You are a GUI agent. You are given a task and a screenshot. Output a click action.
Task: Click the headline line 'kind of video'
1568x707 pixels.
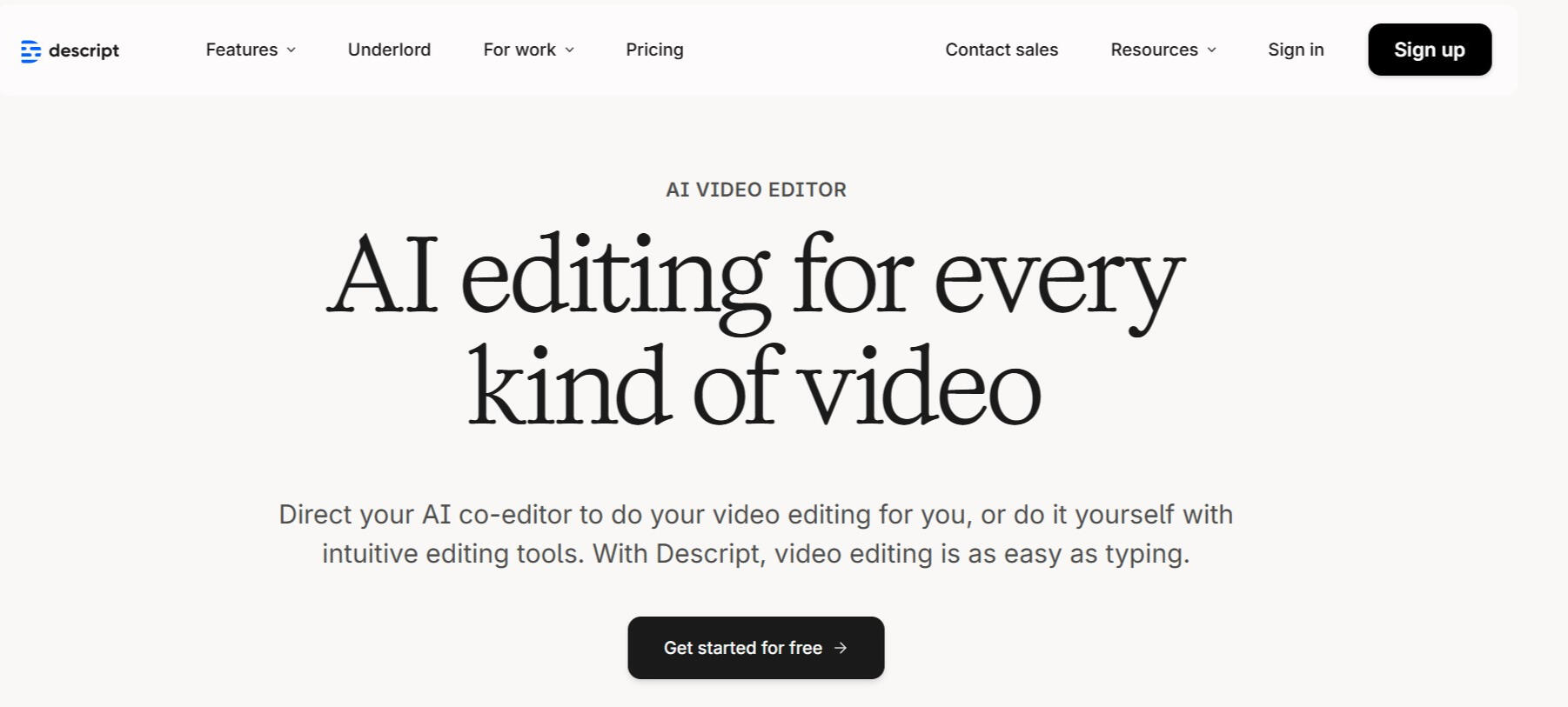pyautogui.click(x=755, y=387)
